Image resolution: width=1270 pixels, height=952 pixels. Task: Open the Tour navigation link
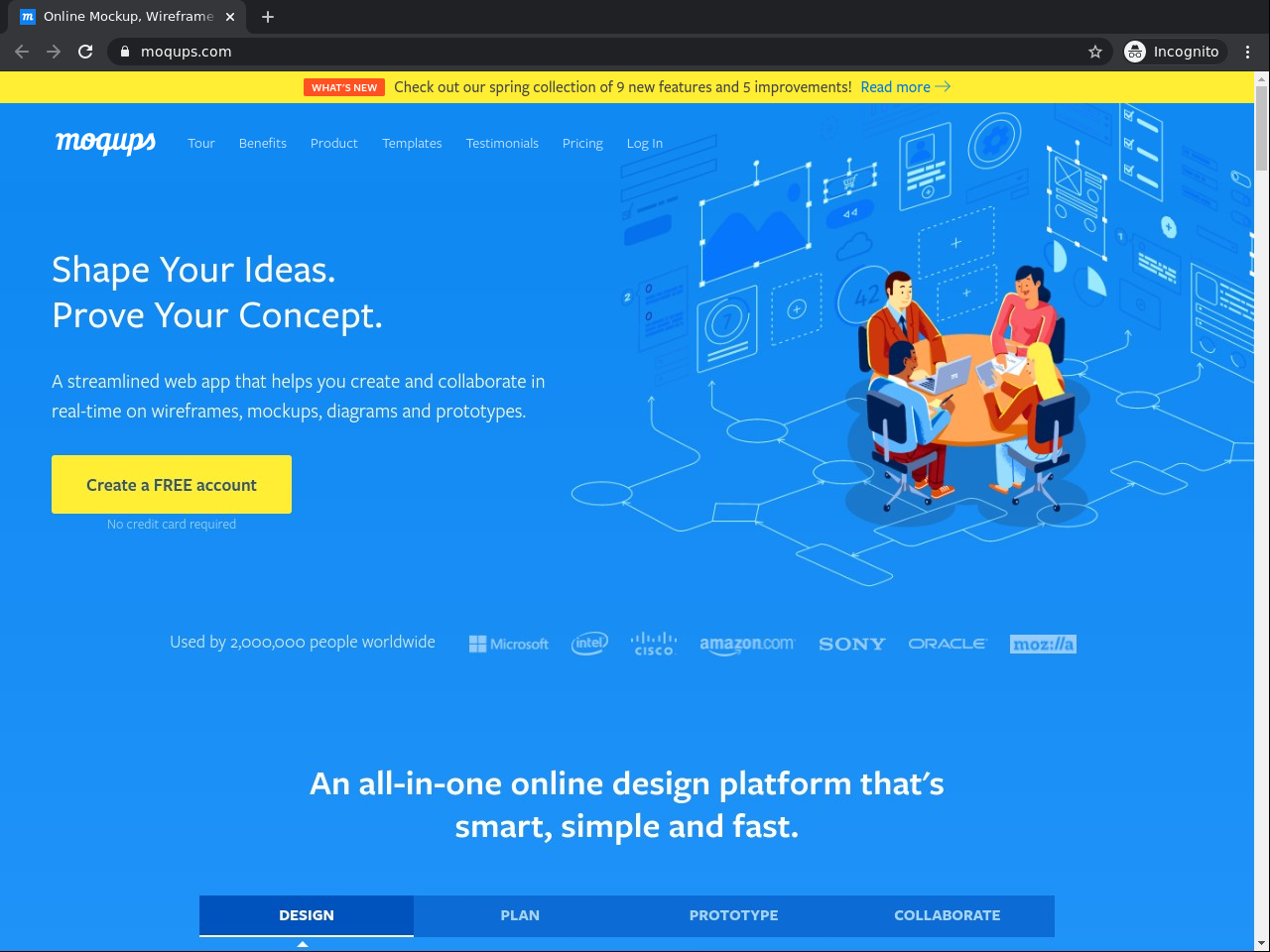tap(201, 143)
